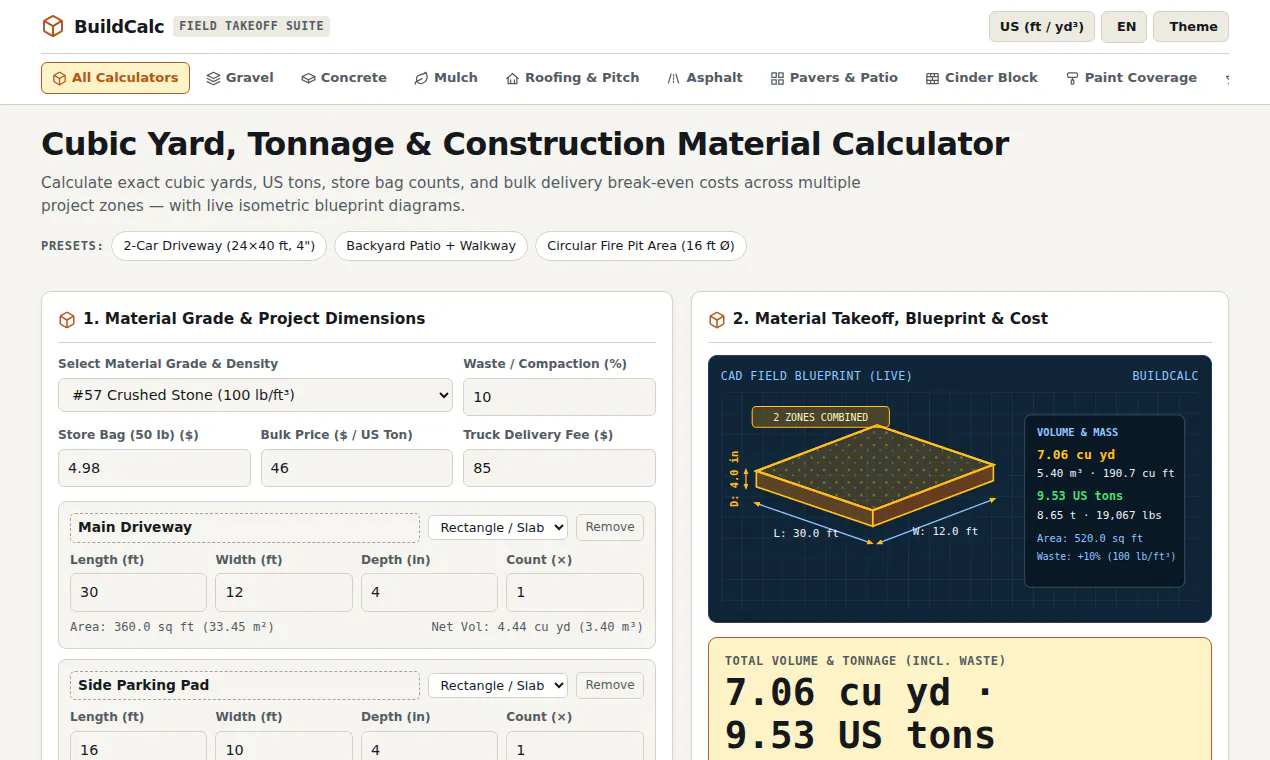The height and width of the screenshot is (760, 1270).
Task: Edit Side Parking Pad Width field
Action: coord(284,746)
